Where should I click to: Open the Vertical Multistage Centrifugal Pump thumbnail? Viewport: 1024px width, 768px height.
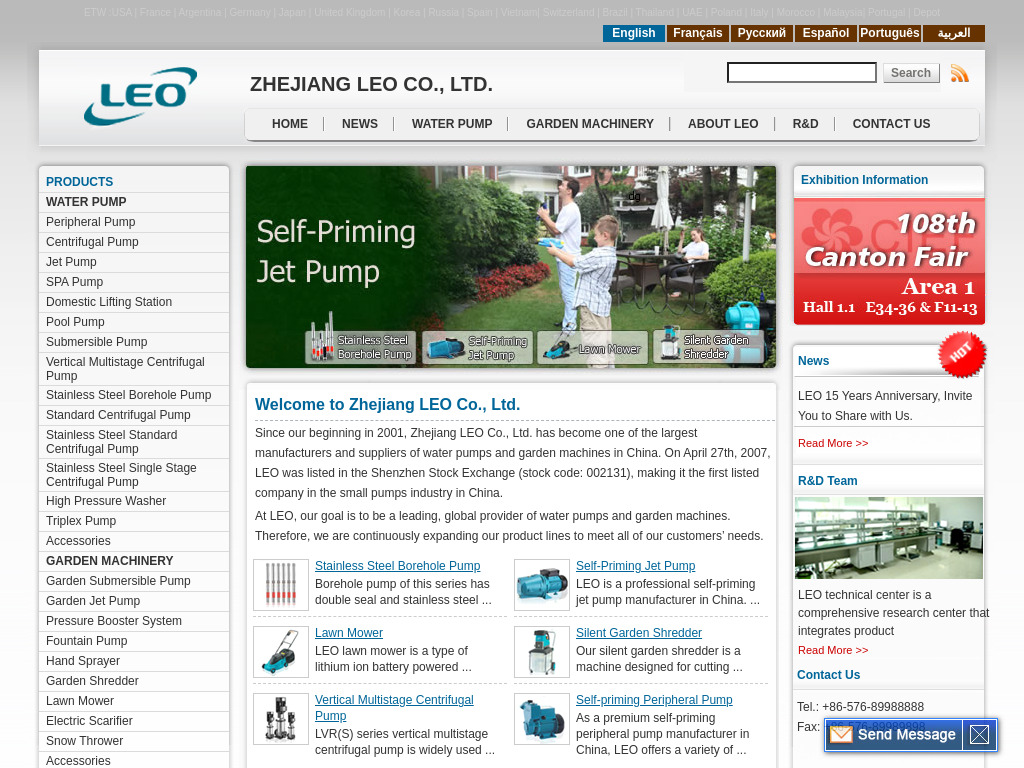pyautogui.click(x=281, y=719)
